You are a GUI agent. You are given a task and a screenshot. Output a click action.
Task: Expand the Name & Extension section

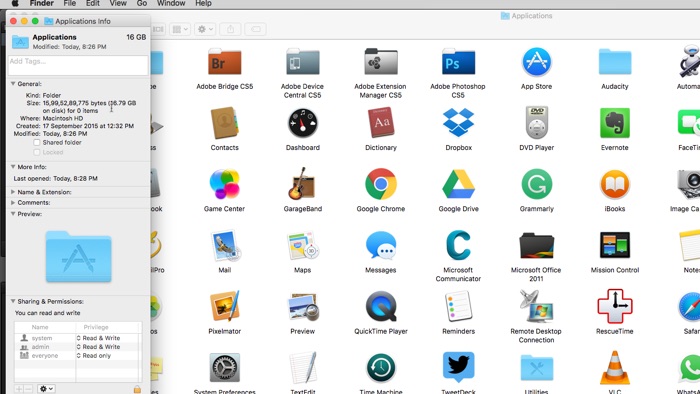13,192
